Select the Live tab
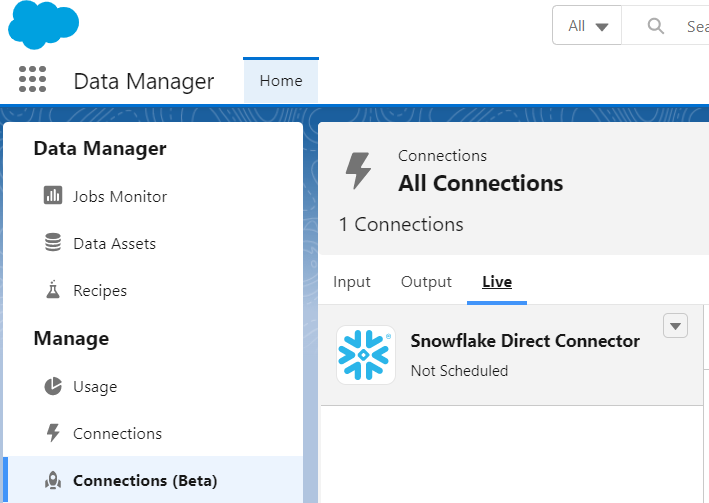This screenshot has width=709, height=503. (x=497, y=282)
